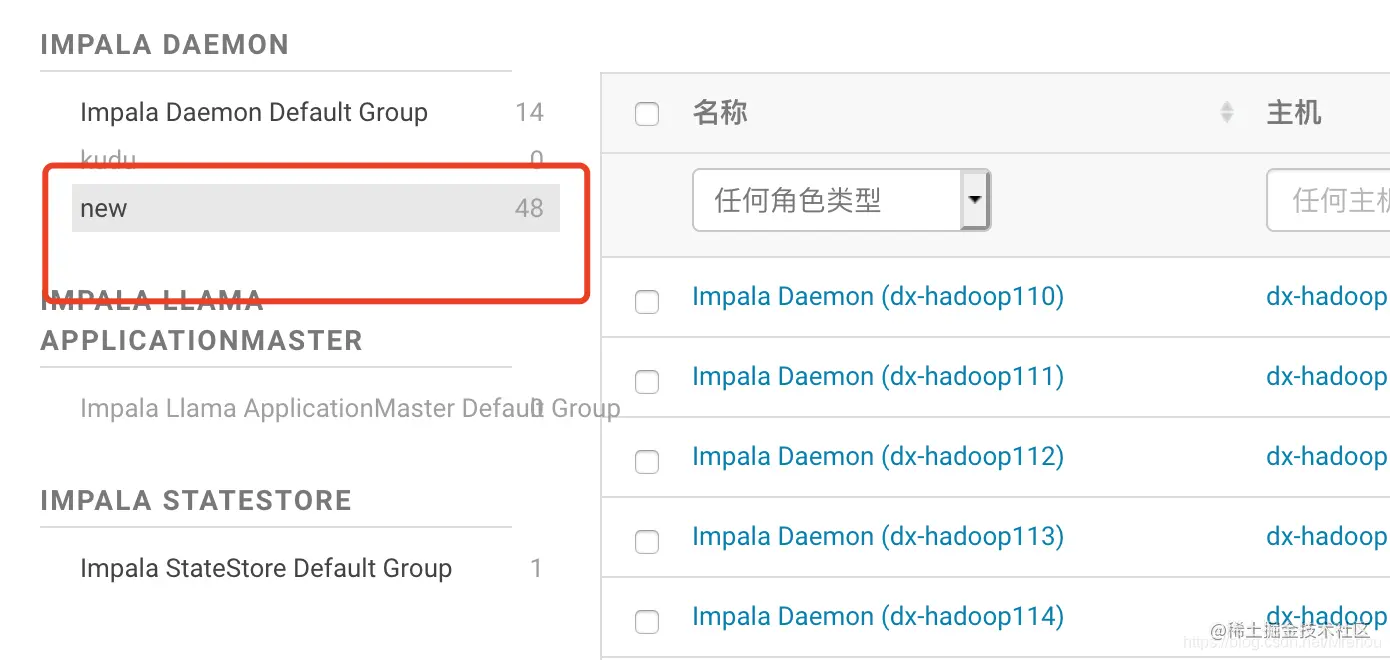Image resolution: width=1390 pixels, height=660 pixels.
Task: Check the box for Impala Daemon dx-hadoop110
Action: (x=647, y=301)
